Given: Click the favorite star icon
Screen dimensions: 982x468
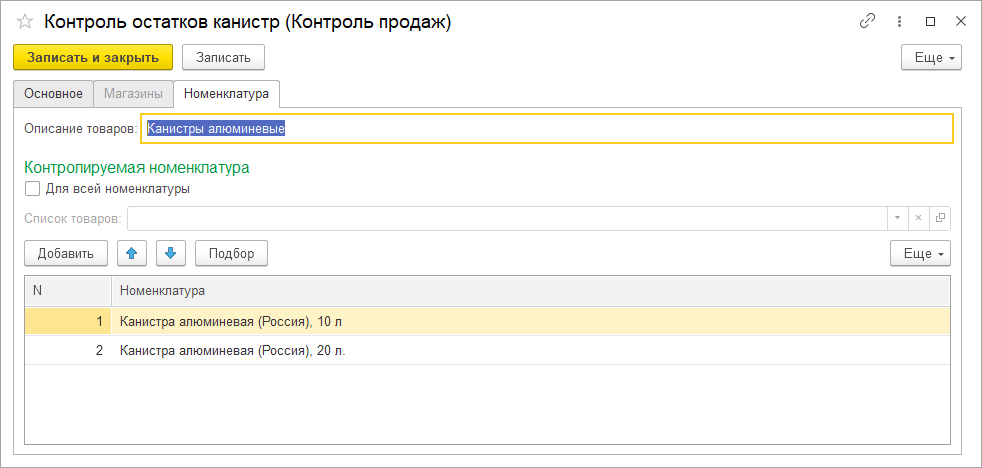Looking at the screenshot, I should (25, 22).
